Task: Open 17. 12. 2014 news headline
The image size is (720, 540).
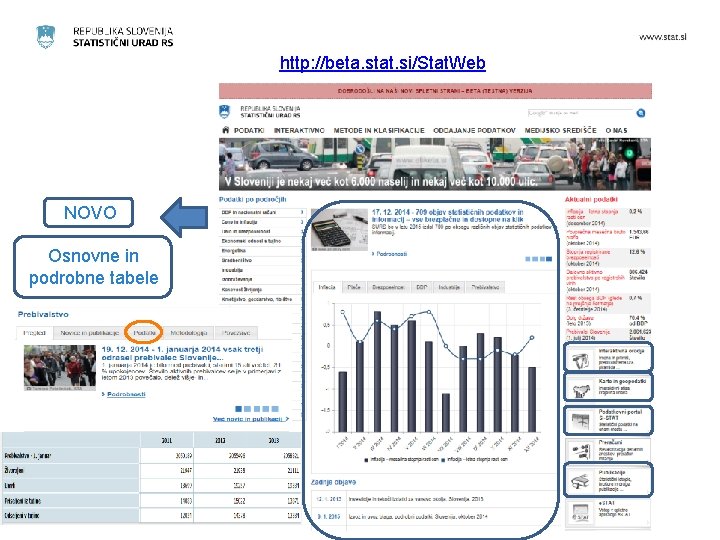Action: pos(447,216)
